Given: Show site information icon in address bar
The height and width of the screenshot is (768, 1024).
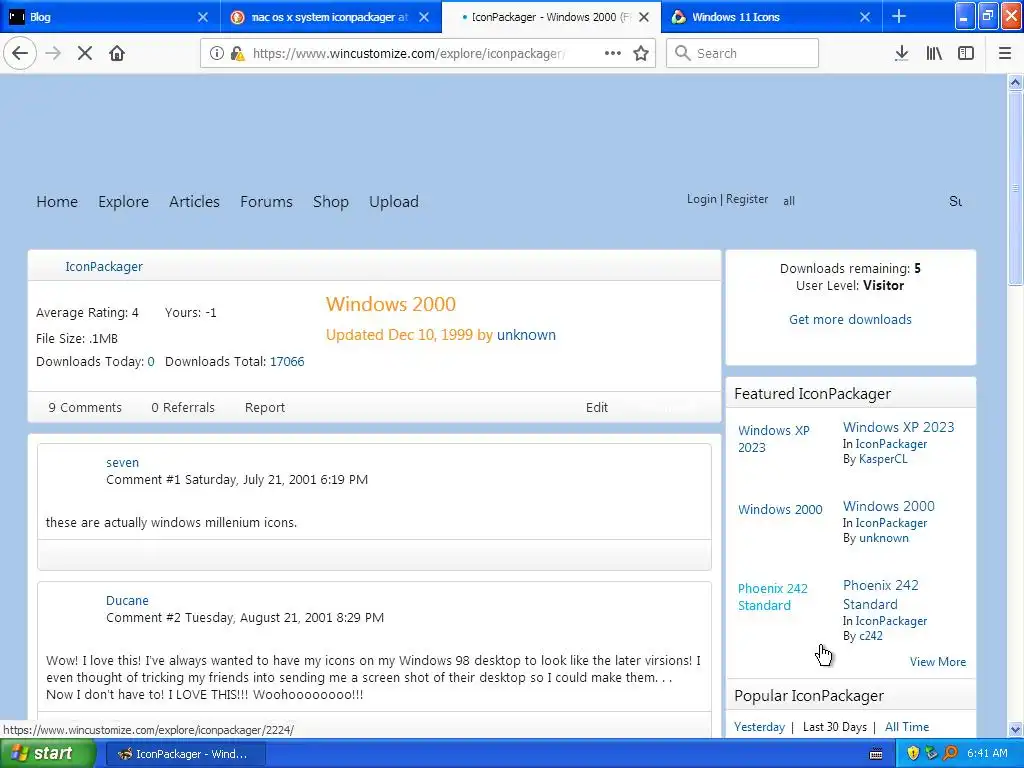Looking at the screenshot, I should pos(217,54).
